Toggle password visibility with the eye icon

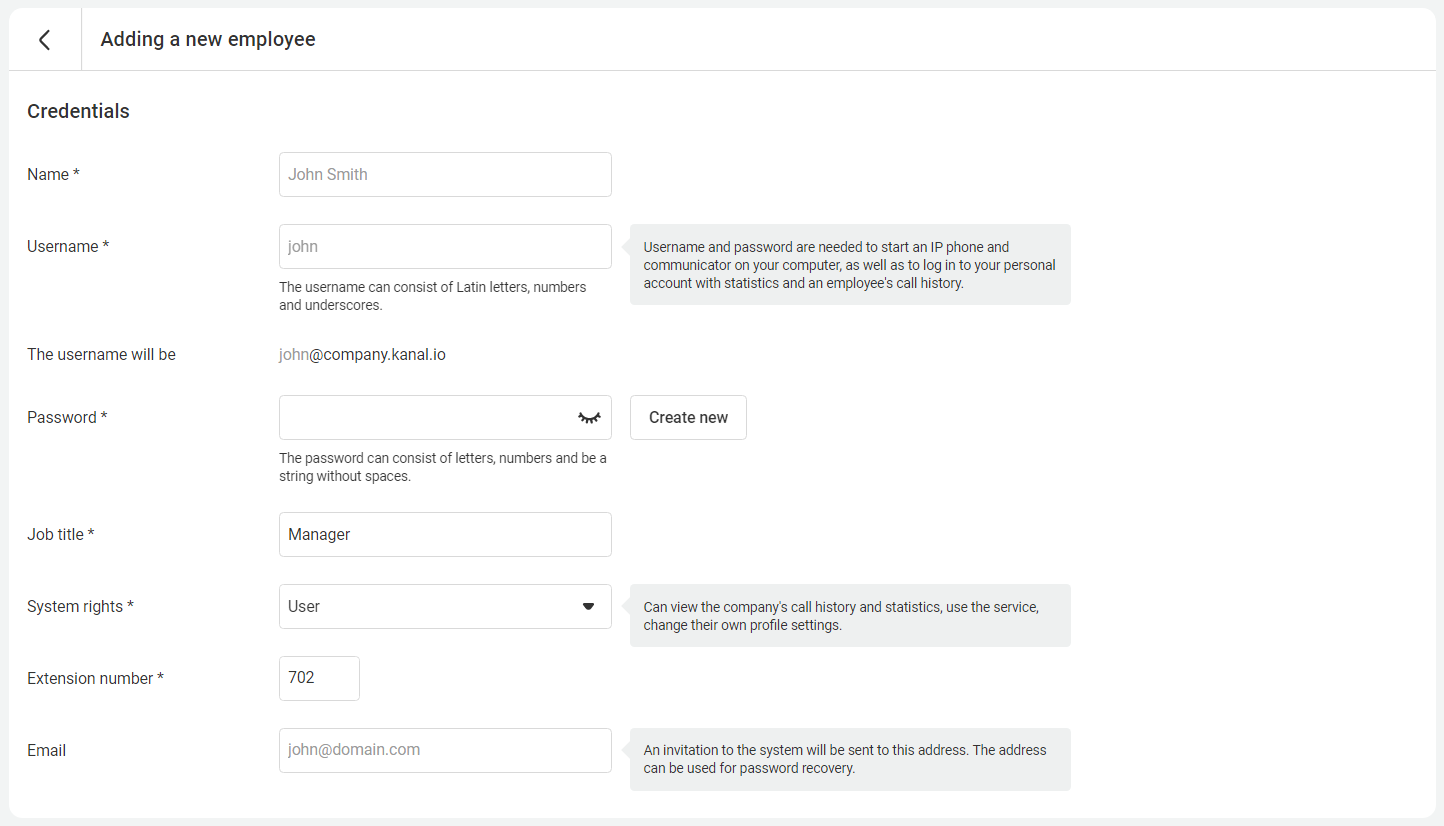589,418
